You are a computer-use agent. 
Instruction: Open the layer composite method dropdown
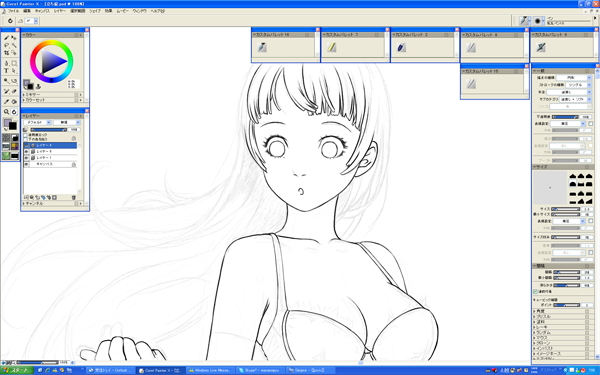37,122
